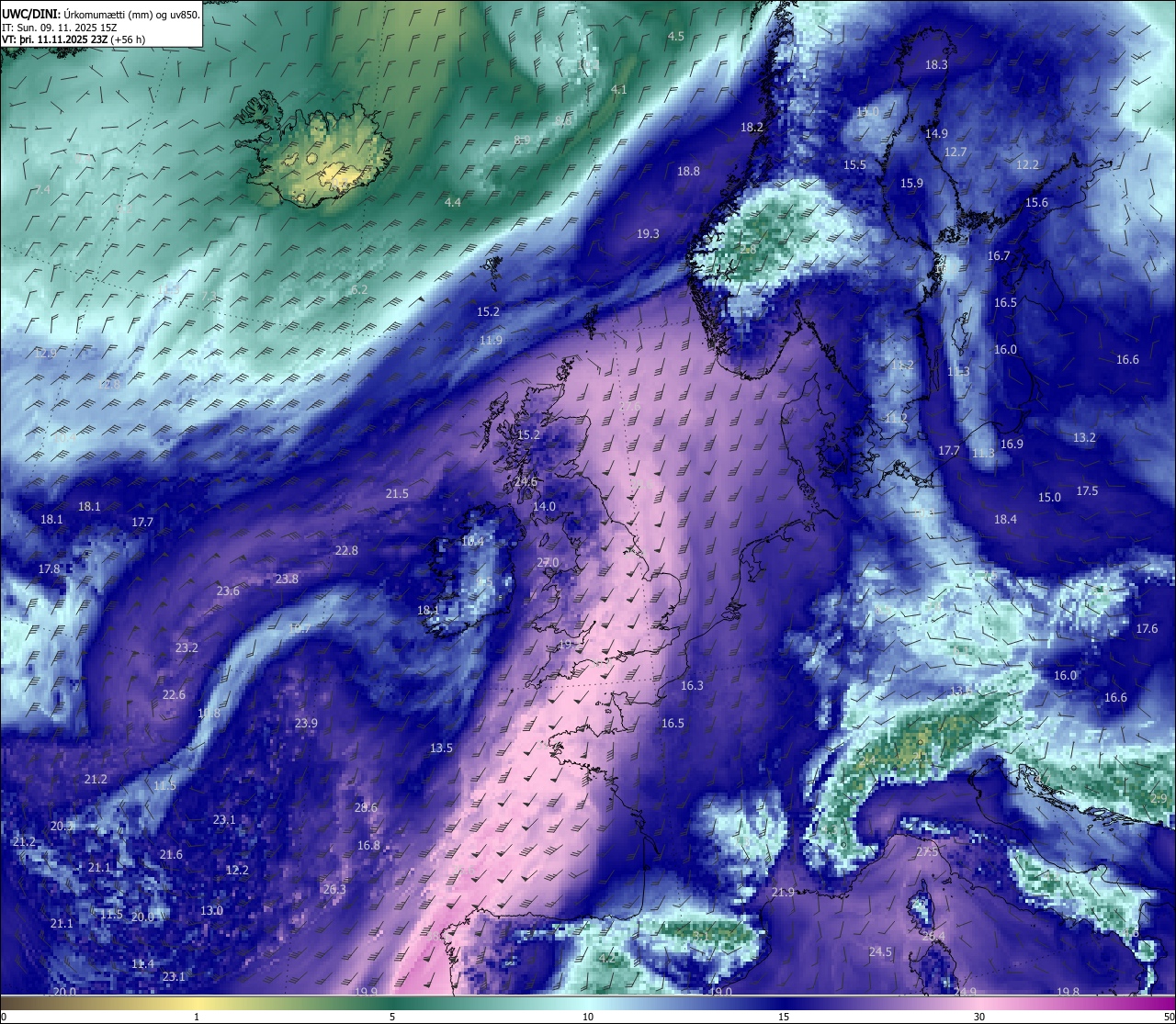Click the 19.3 value label west of Norway

[648, 234]
